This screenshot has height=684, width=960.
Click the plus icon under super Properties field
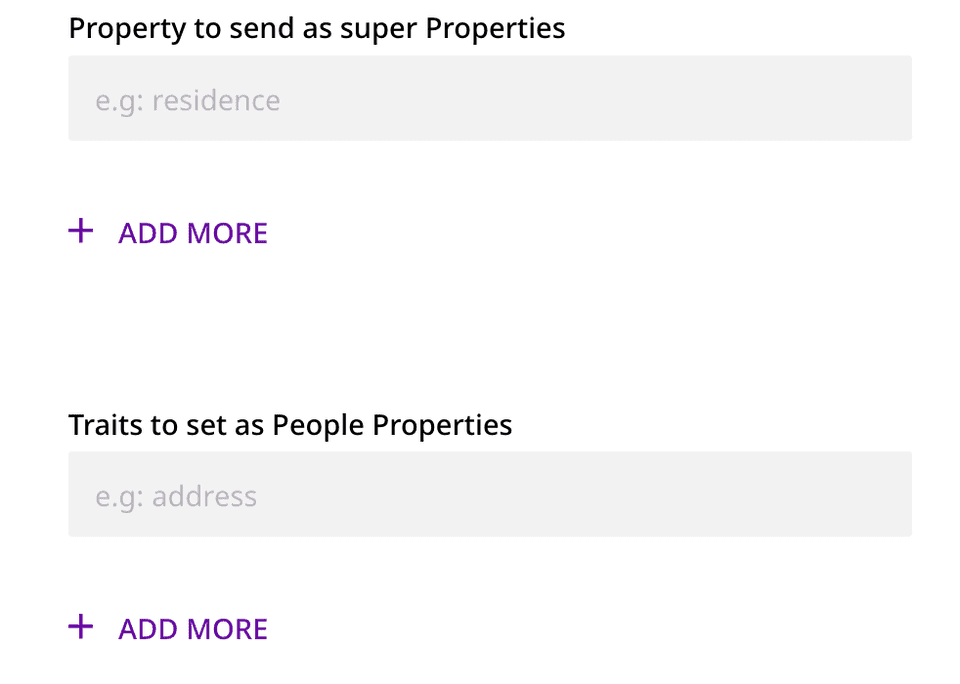[80, 232]
